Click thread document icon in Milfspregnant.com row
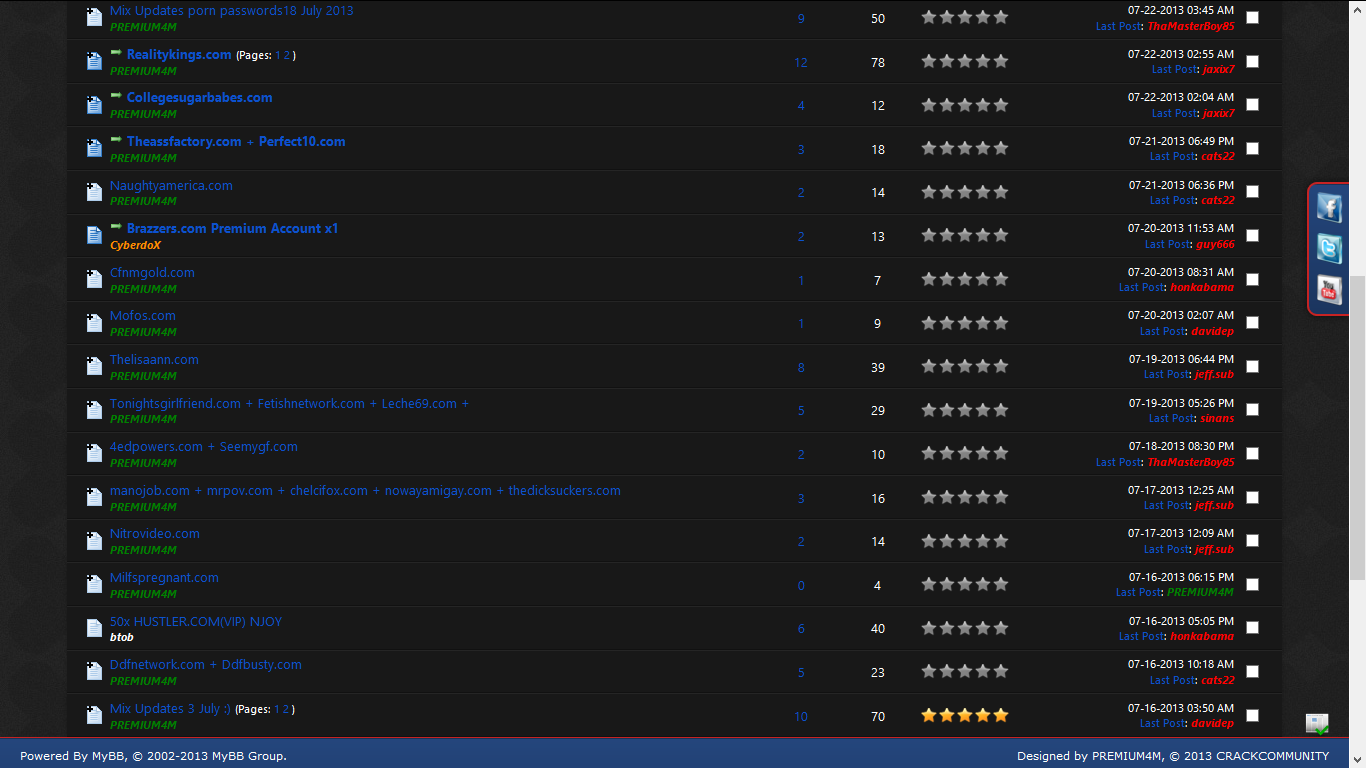The width and height of the screenshot is (1366, 768). (94, 585)
